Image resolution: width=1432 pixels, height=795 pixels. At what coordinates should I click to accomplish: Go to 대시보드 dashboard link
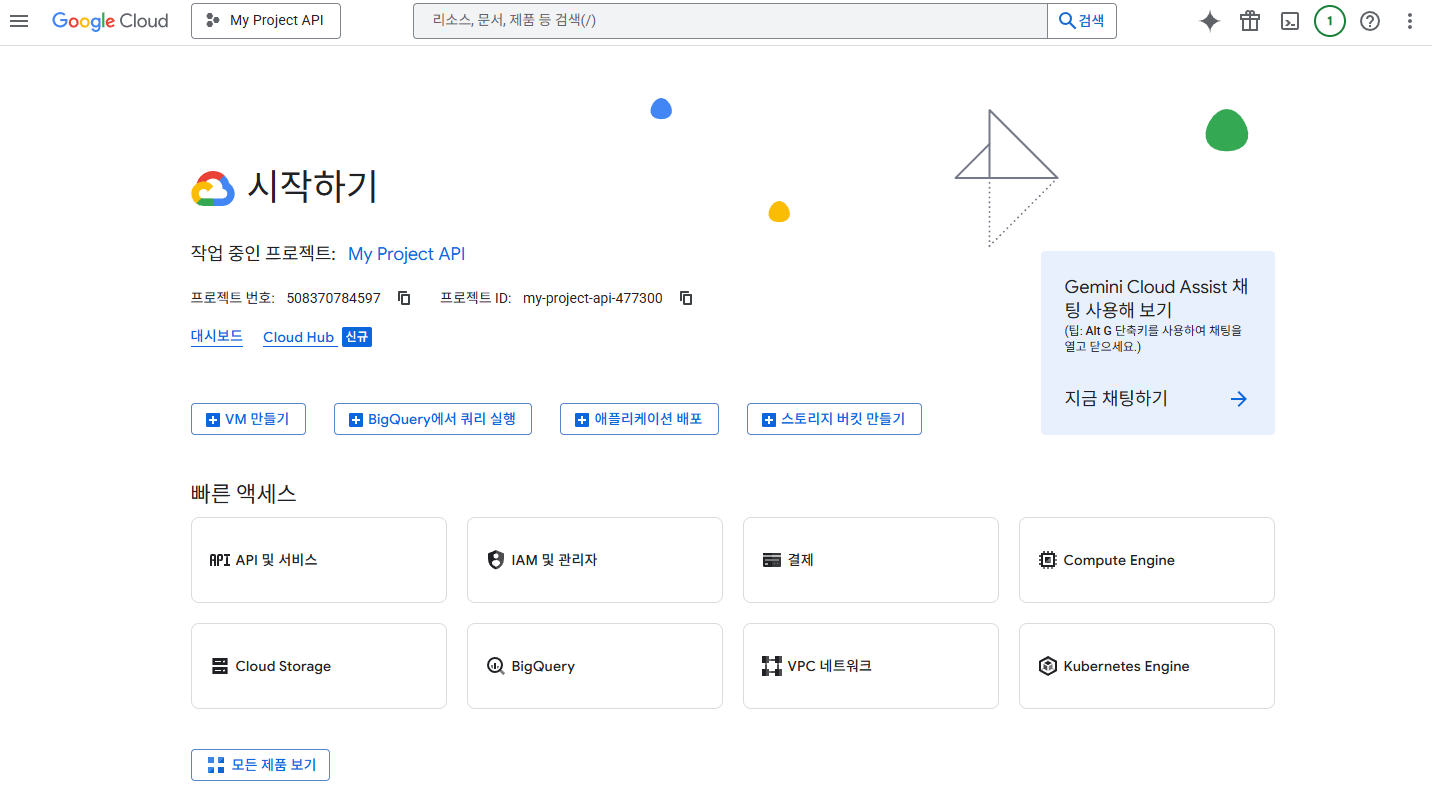217,336
